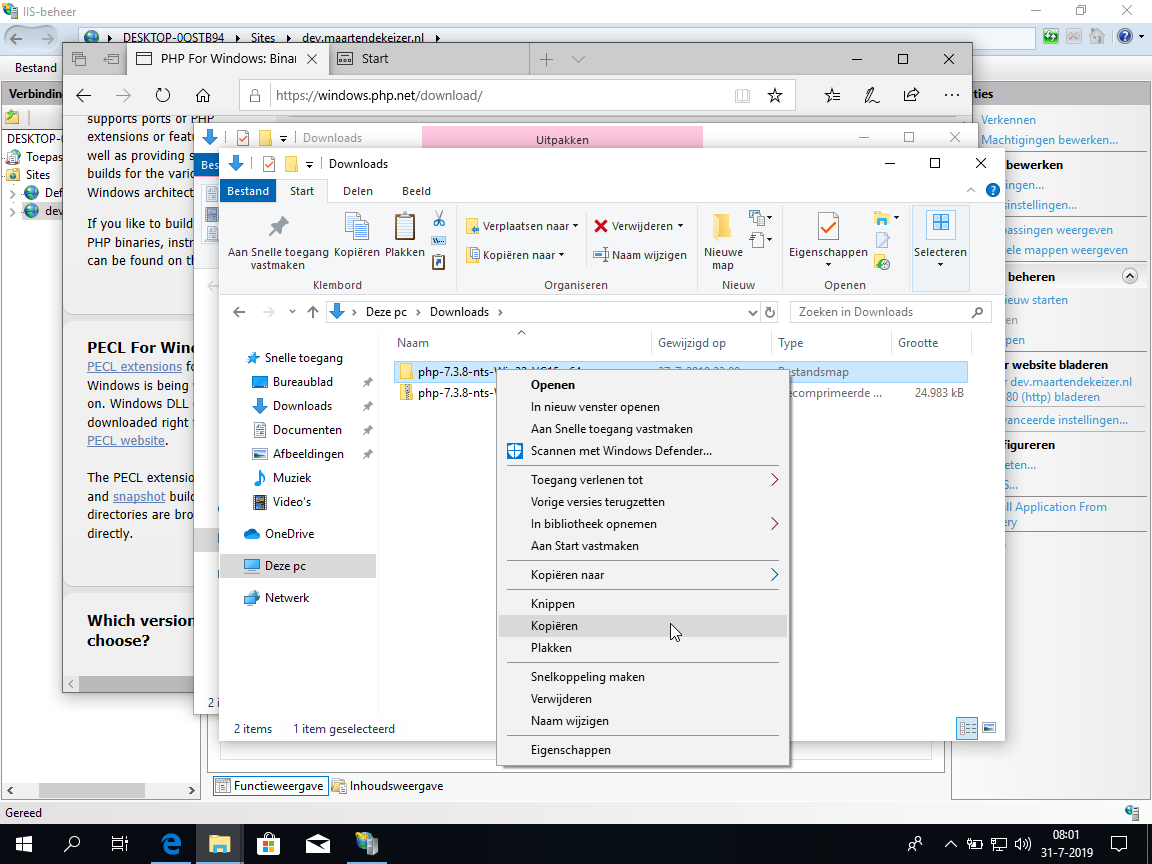This screenshot has height=864, width=1152.
Task: Click the refresh icon beside Explorer address bar
Action: (x=770, y=312)
